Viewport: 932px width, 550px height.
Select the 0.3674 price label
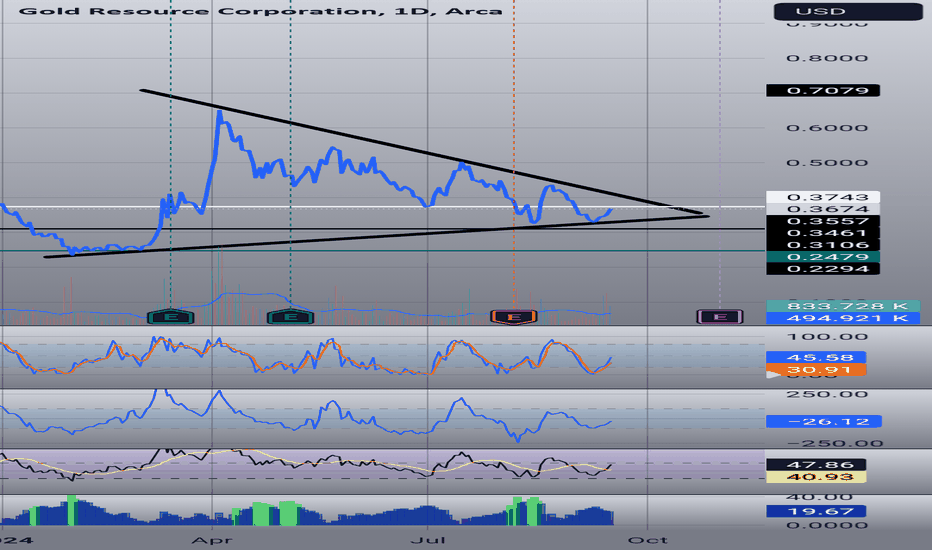pyautogui.click(x=823, y=209)
